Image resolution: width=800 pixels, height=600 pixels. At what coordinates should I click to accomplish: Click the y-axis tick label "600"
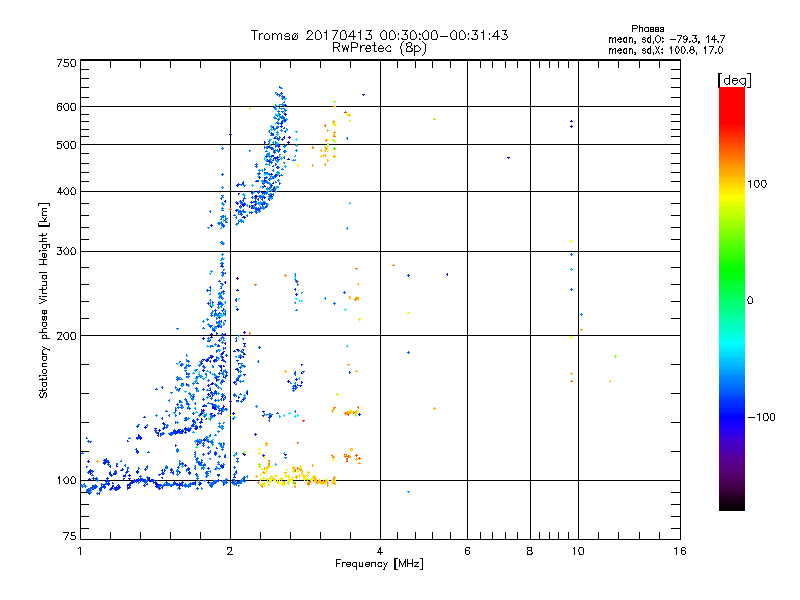coord(66,107)
